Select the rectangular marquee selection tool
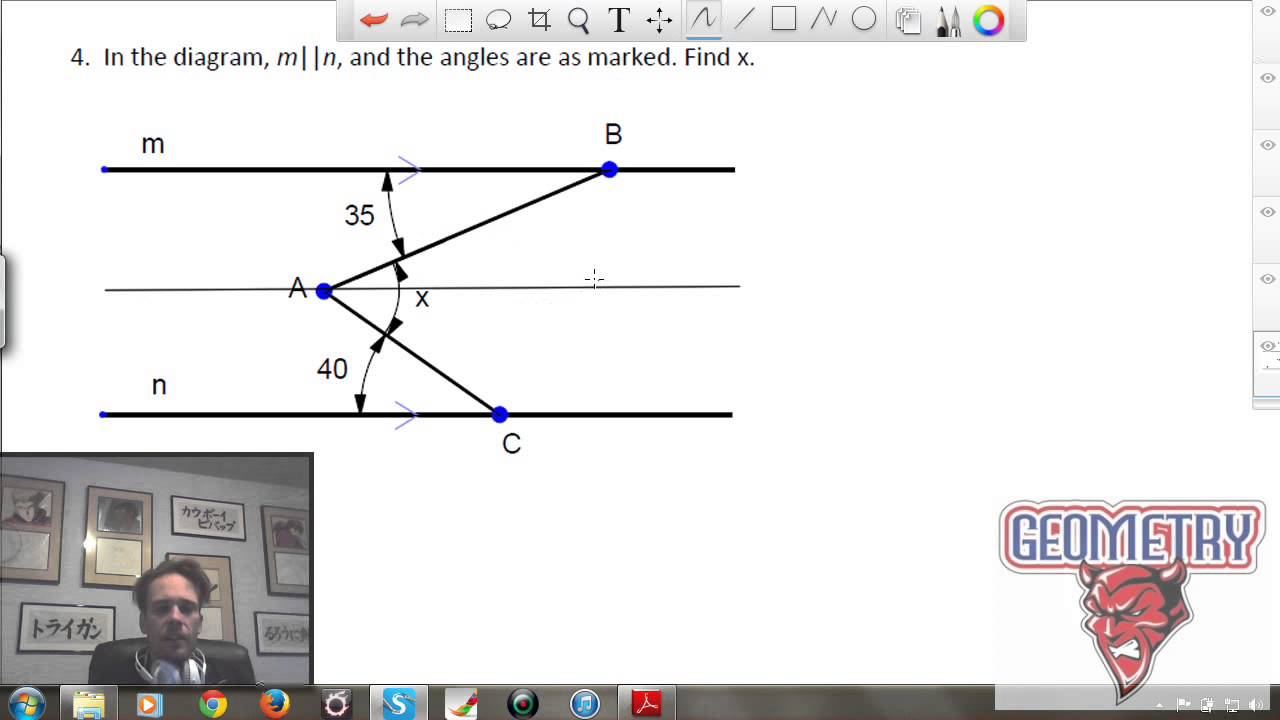The image size is (1280, 720). pos(458,20)
